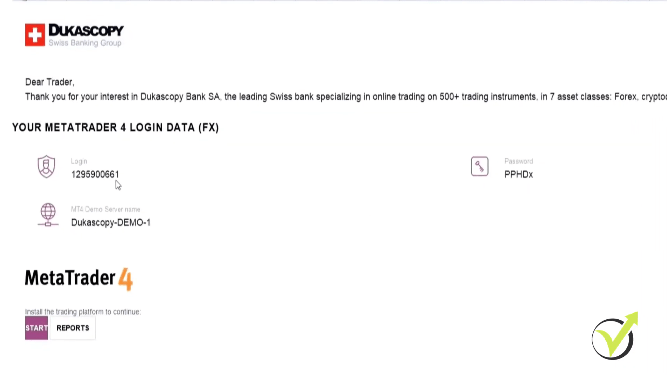The height and width of the screenshot is (375, 667).
Task: Open the REPORTS button
Action: click(73, 328)
